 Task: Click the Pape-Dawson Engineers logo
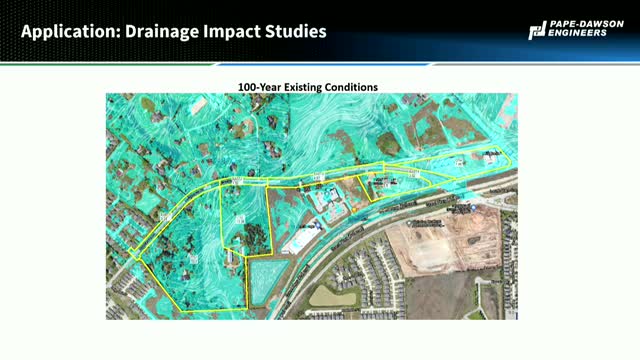(x=576, y=30)
